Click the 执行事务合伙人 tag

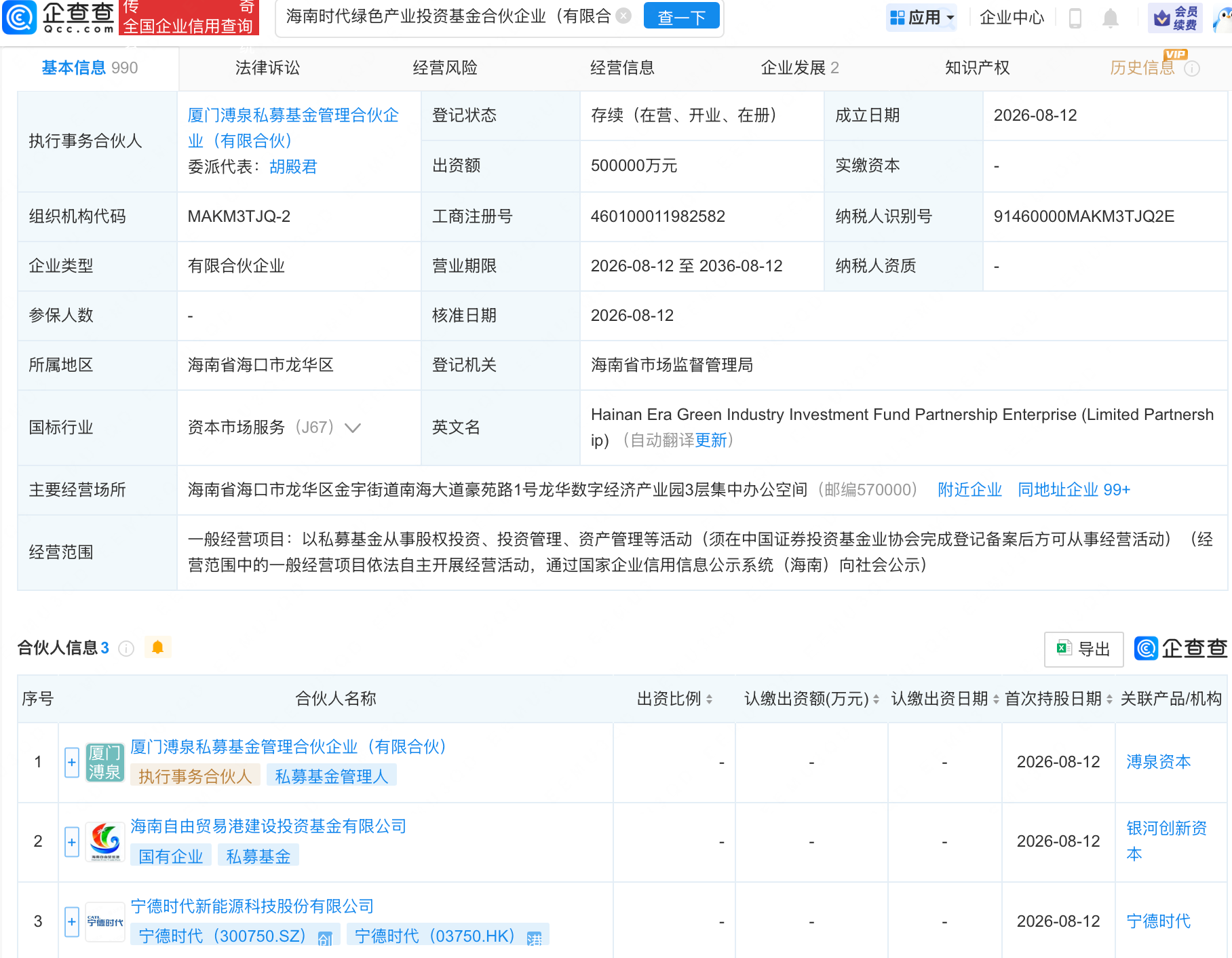pyautogui.click(x=195, y=777)
